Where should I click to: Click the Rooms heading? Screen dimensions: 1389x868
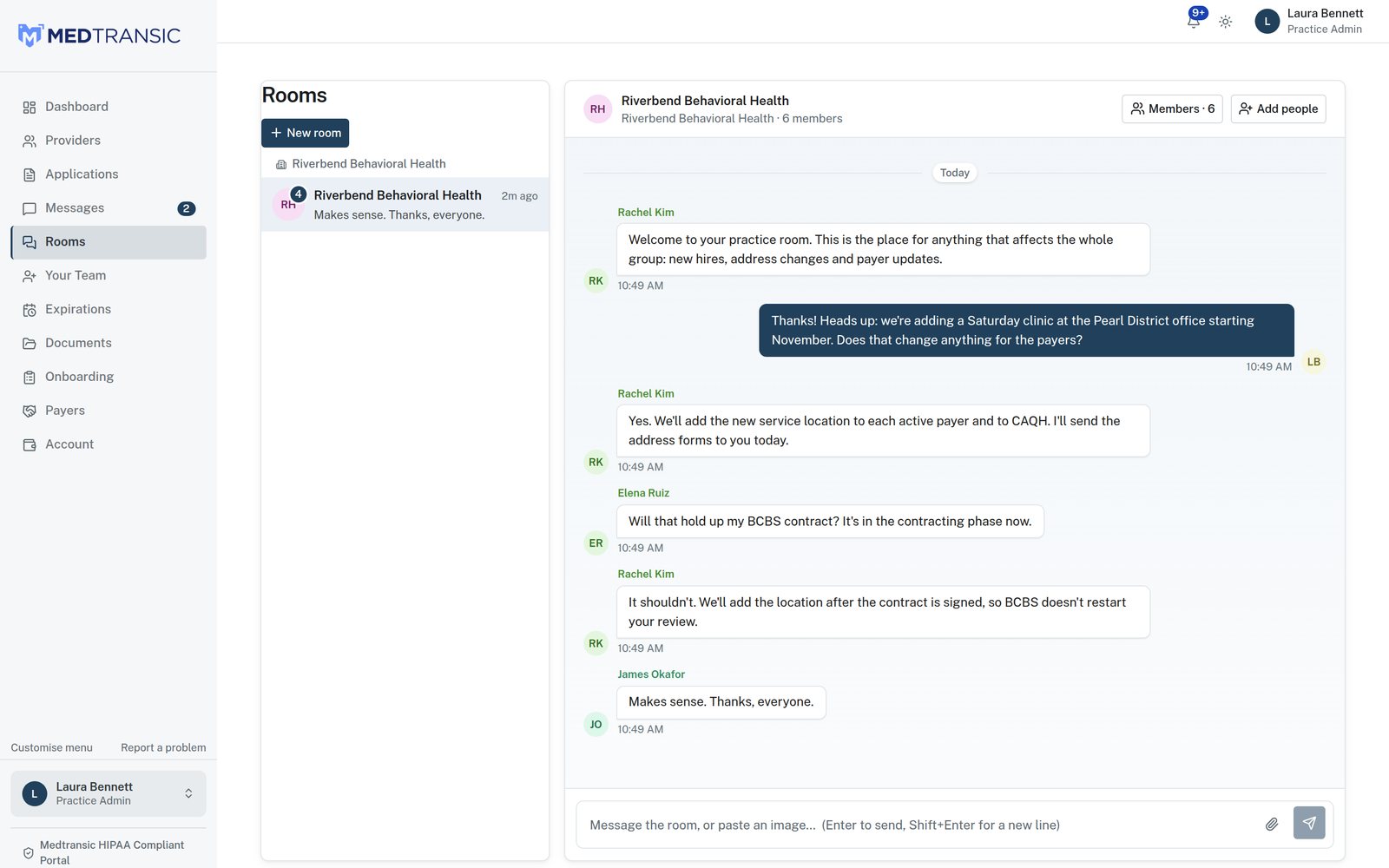pyautogui.click(x=294, y=95)
